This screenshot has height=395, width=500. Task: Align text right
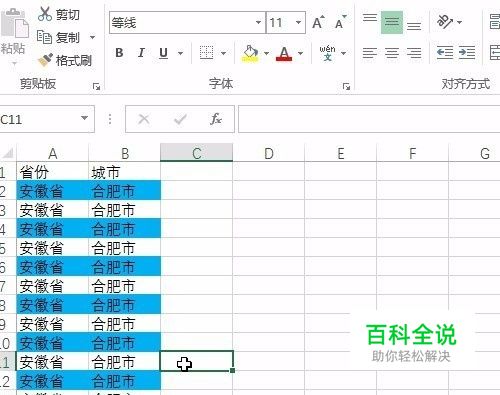tap(414, 53)
